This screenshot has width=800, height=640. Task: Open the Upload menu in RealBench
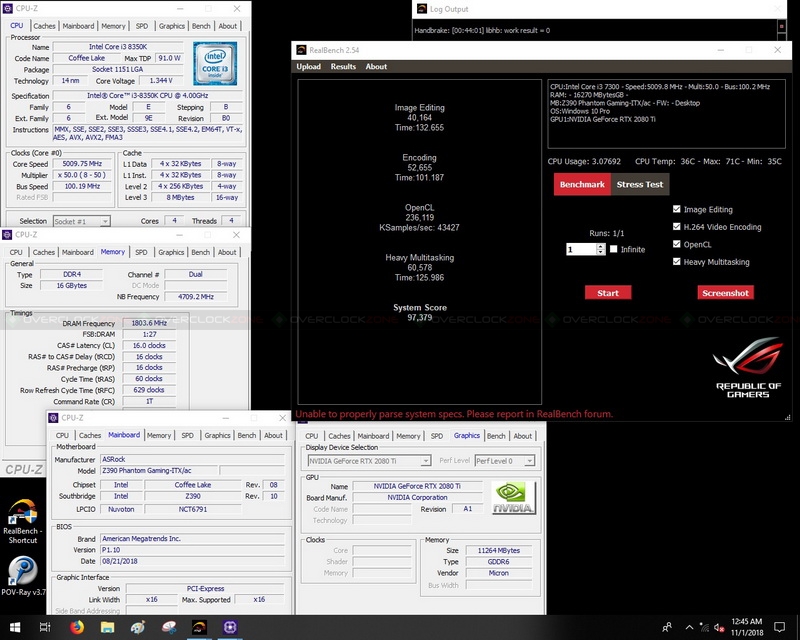(x=309, y=66)
